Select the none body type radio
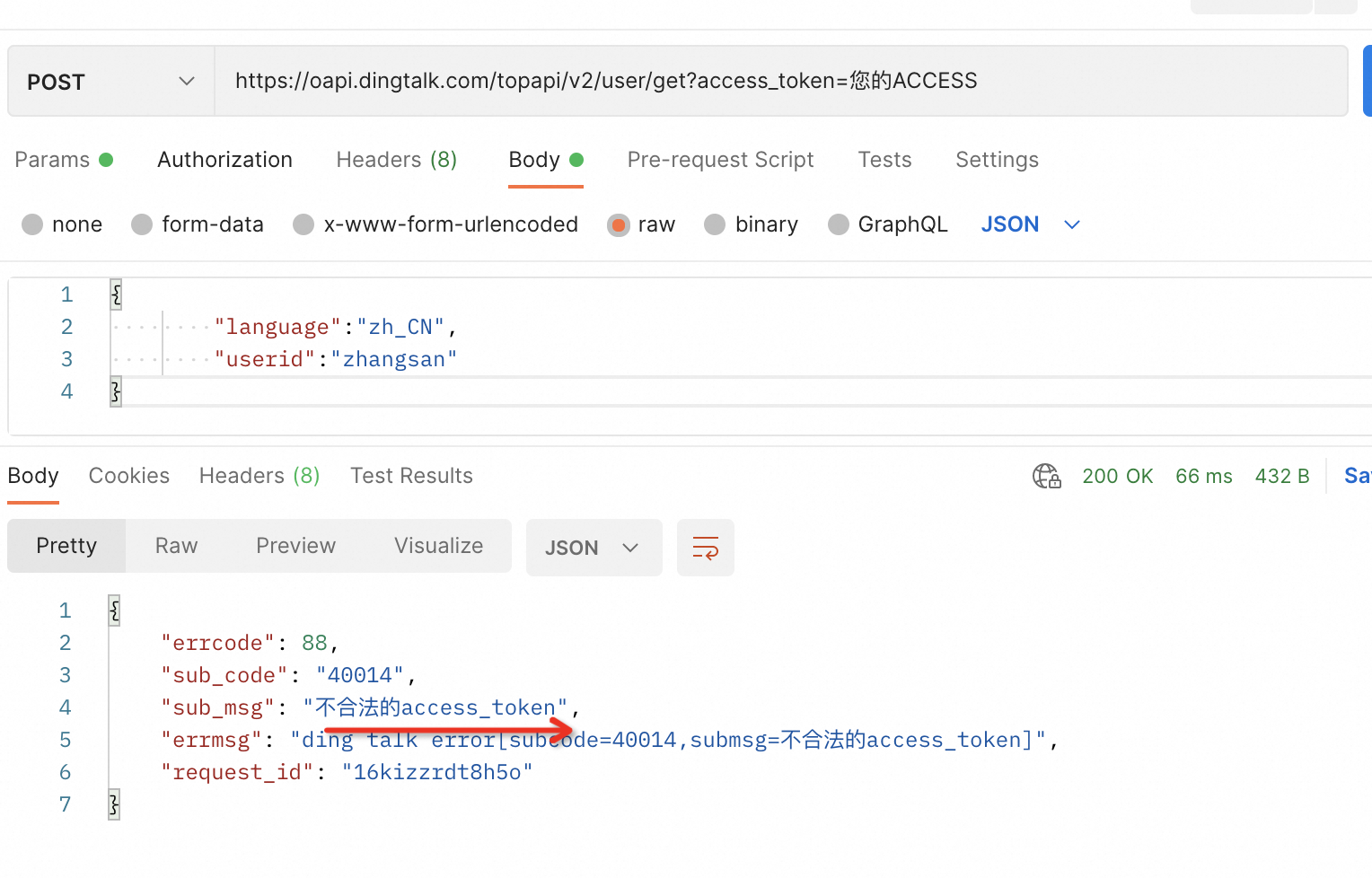Screen dimensions: 1372x878 33,224
